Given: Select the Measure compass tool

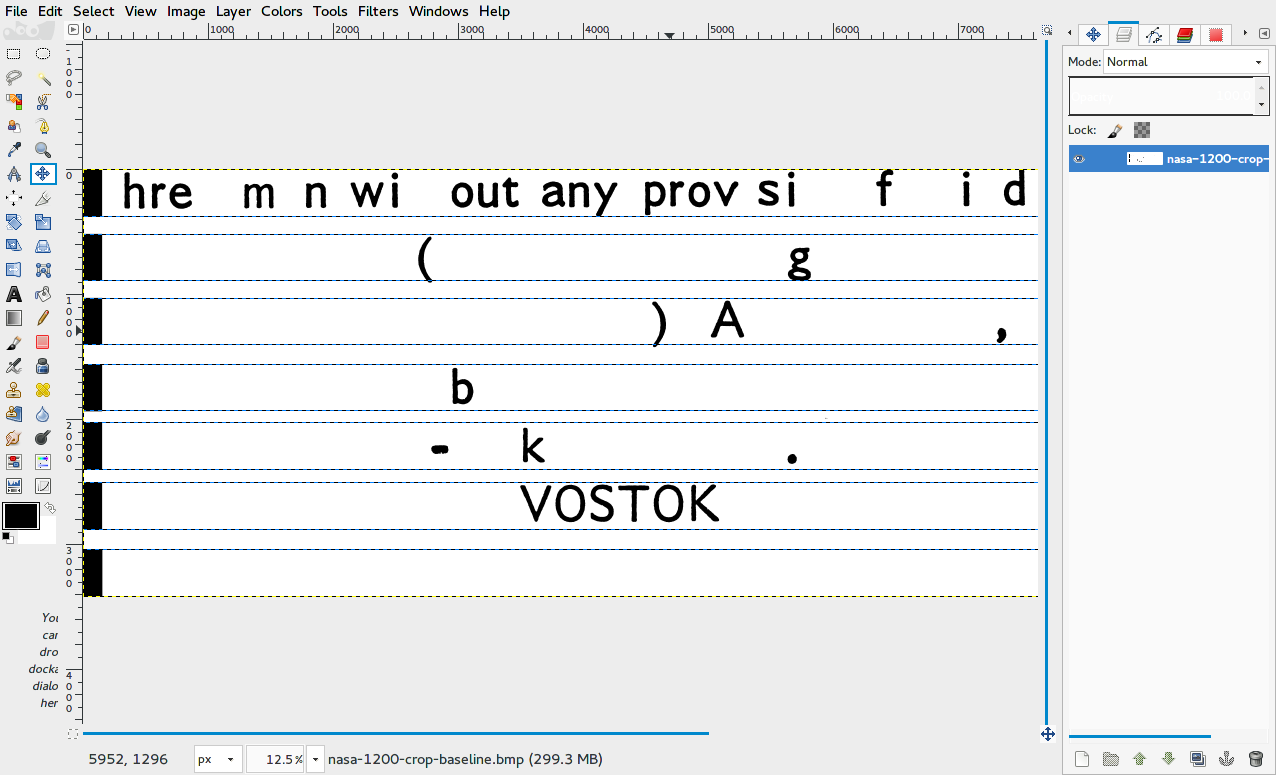Looking at the screenshot, I should [14, 174].
